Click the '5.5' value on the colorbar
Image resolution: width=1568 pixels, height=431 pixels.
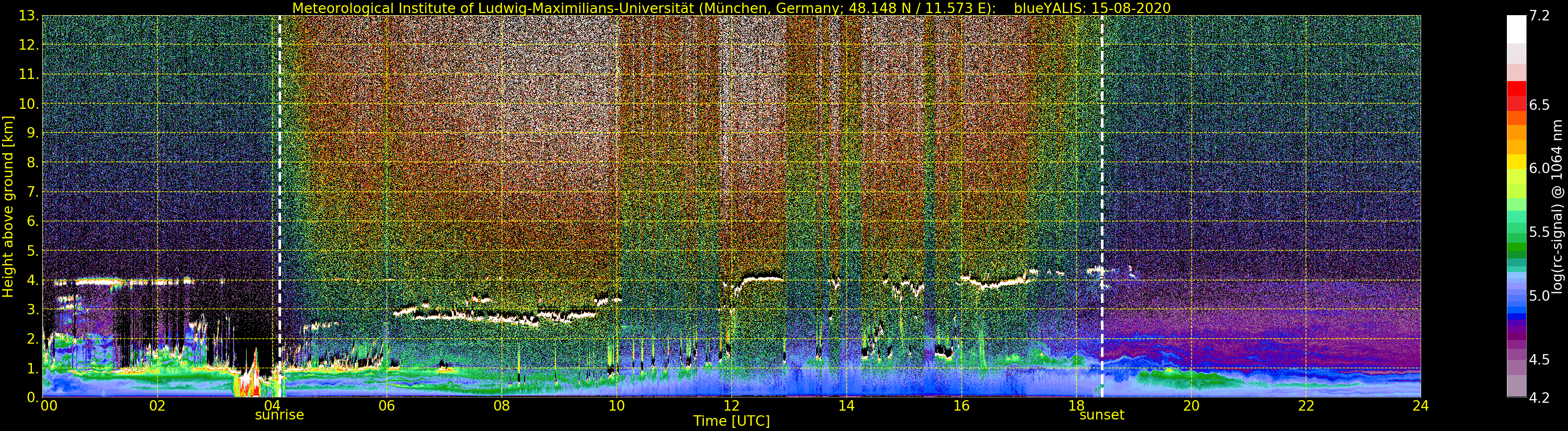1539,232
